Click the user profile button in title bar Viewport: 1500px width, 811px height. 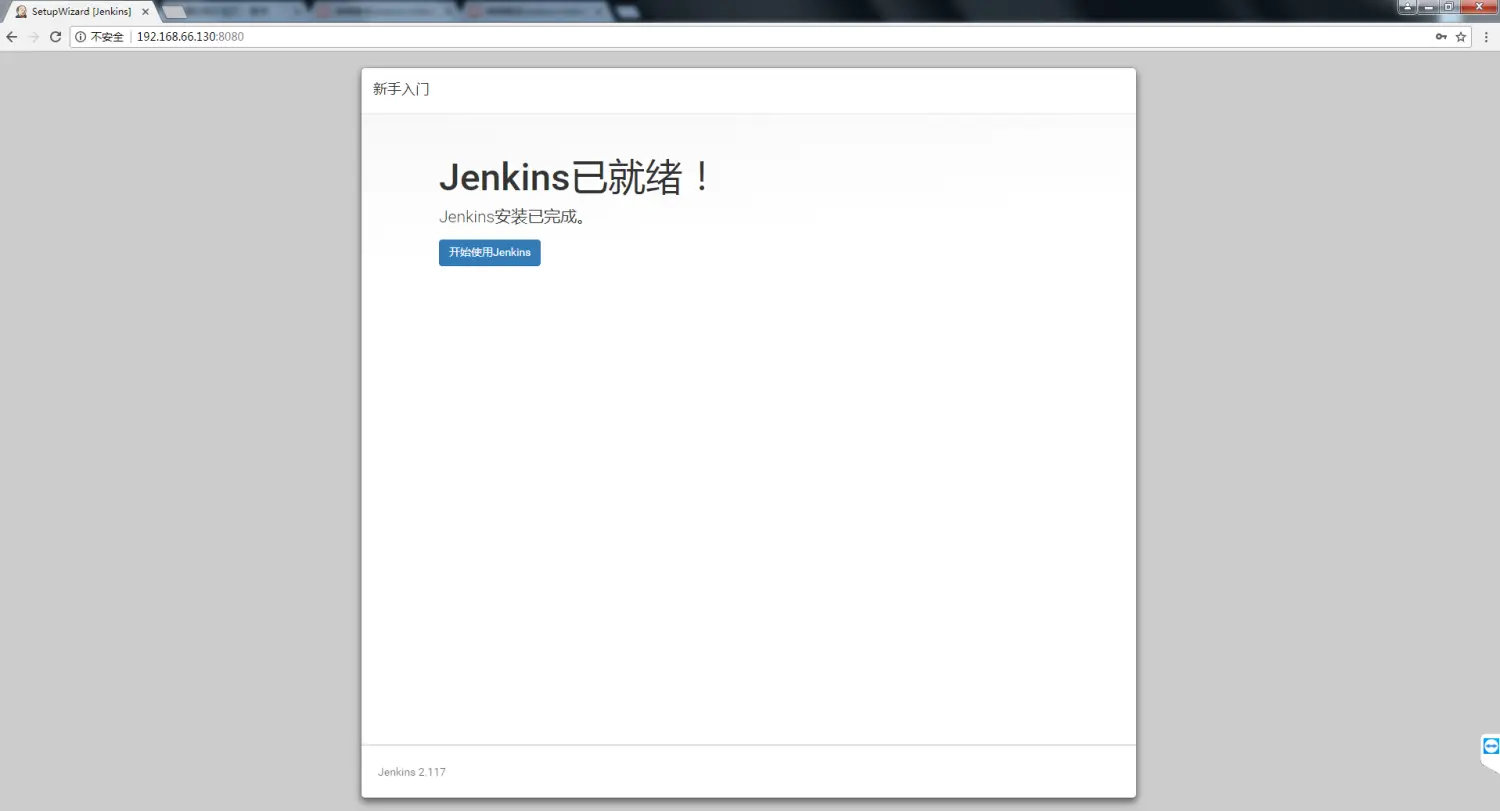coord(1407,7)
